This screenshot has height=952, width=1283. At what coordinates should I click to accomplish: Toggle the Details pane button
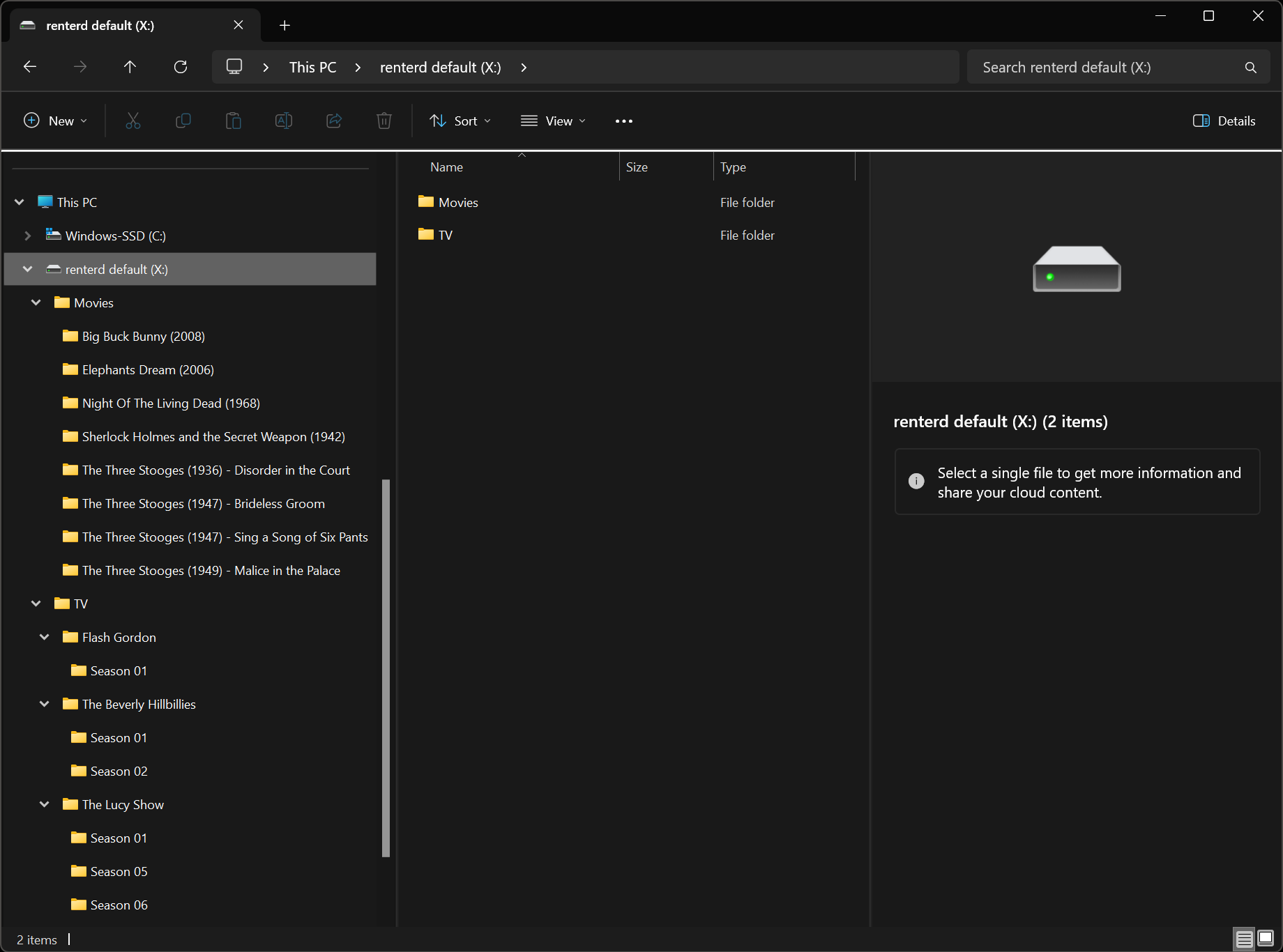(x=1224, y=121)
